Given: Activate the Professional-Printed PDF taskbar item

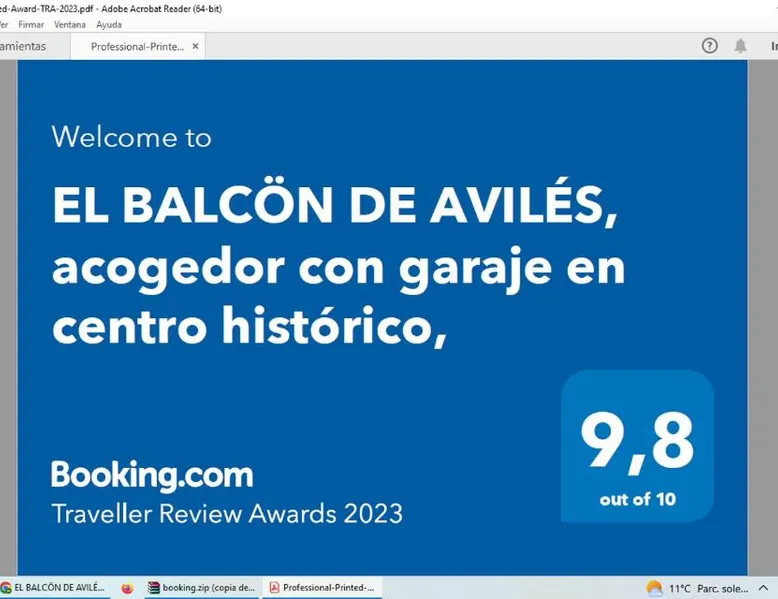Looking at the screenshot, I should point(322,588).
